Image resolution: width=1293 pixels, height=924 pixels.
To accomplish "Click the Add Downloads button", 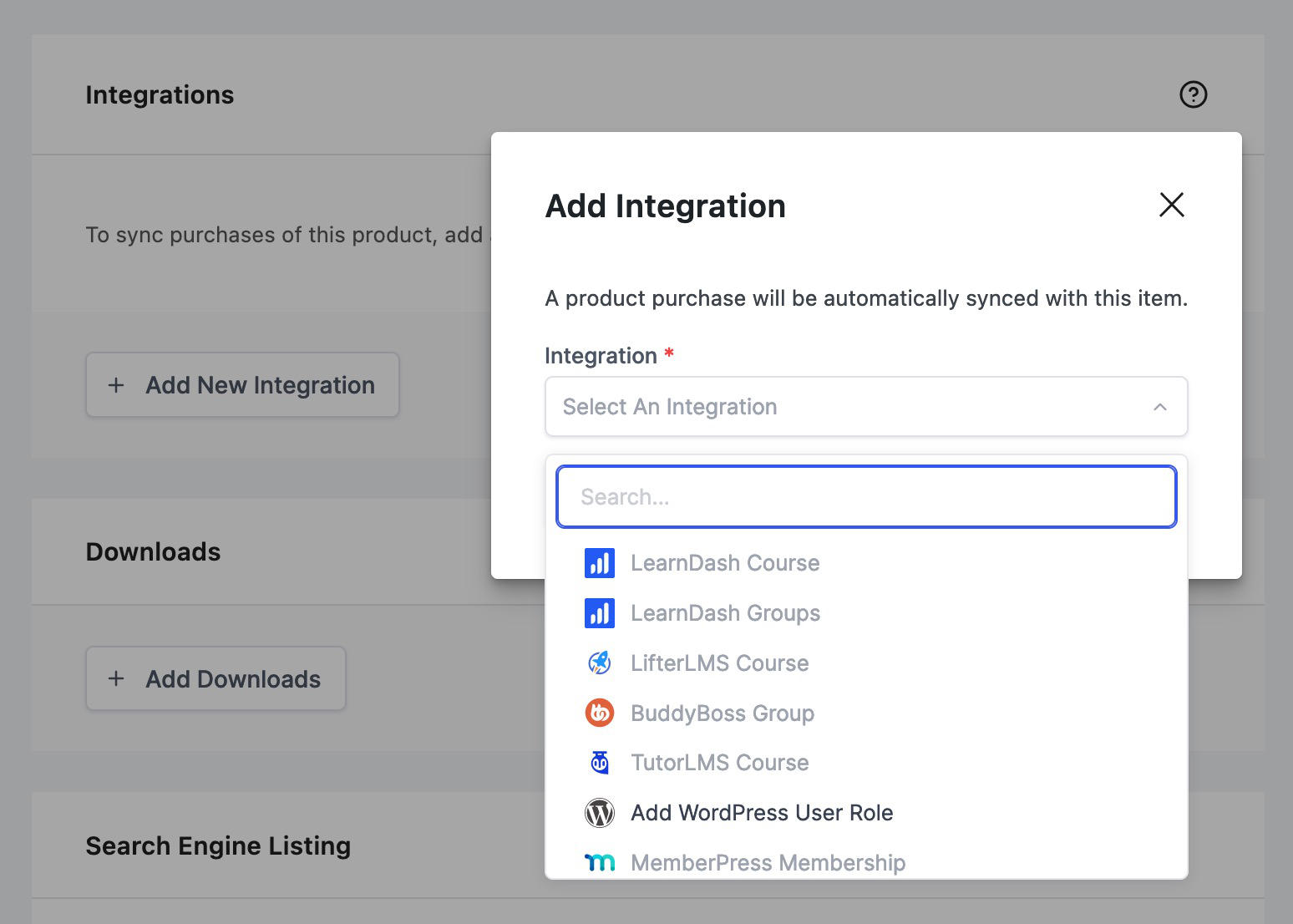I will [215, 679].
